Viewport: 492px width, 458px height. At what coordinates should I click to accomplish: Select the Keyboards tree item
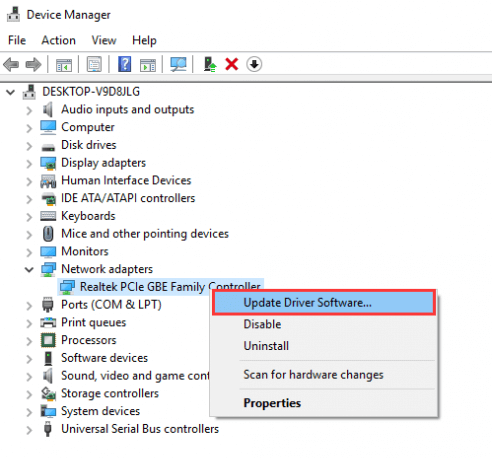(88, 216)
